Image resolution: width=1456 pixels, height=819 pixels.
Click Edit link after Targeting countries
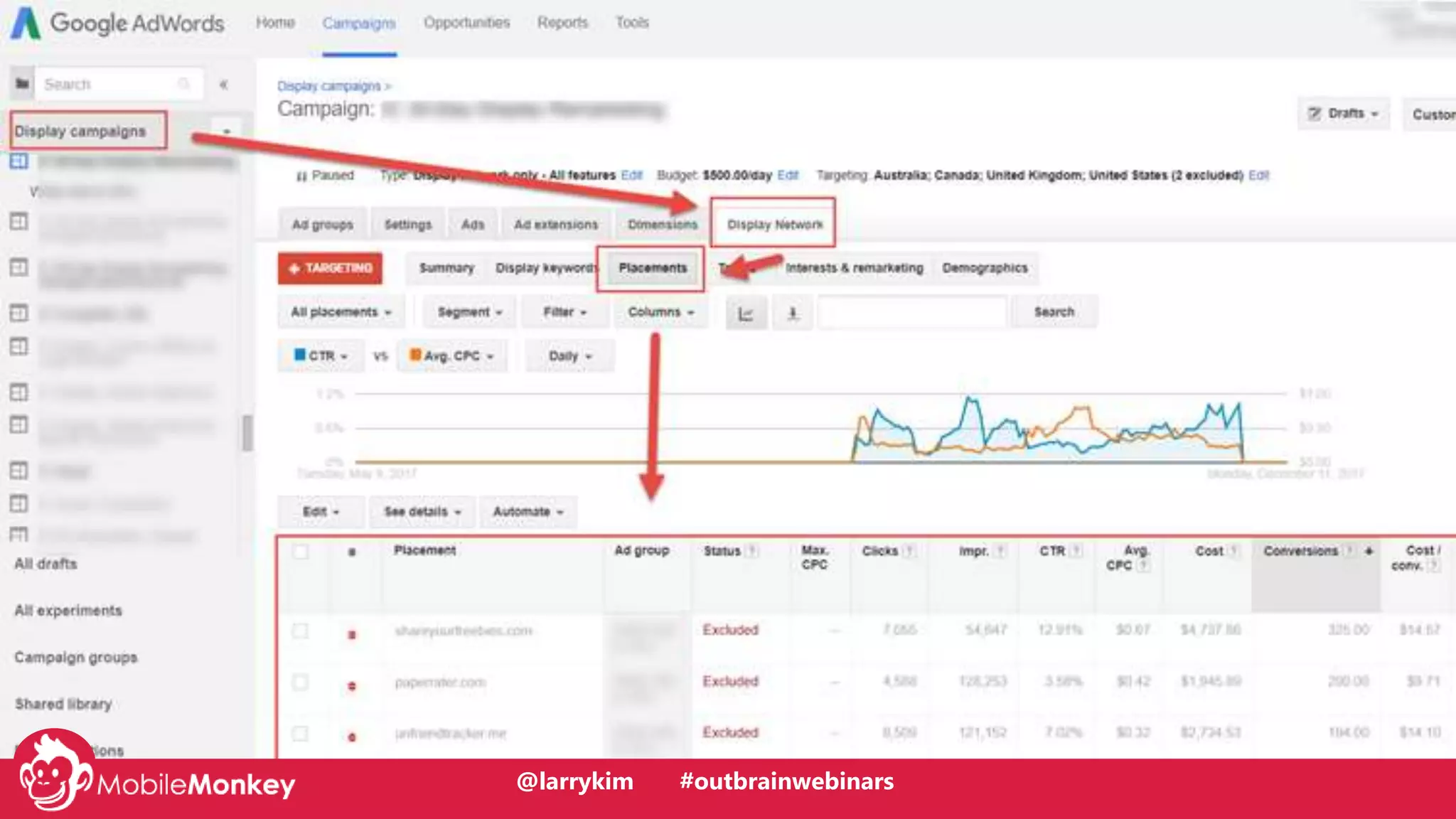pos(1258,175)
